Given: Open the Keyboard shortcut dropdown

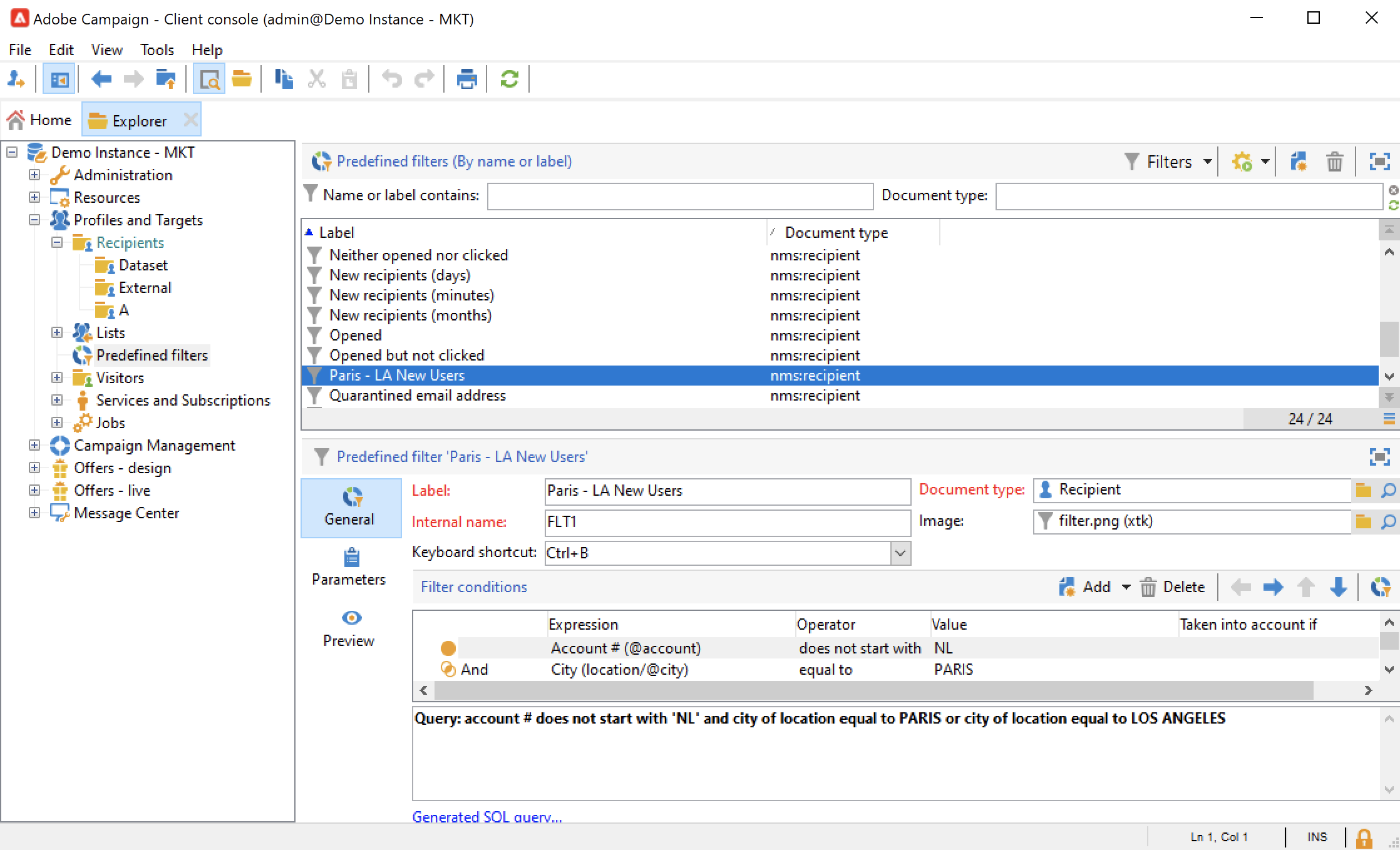Looking at the screenshot, I should tap(900, 553).
